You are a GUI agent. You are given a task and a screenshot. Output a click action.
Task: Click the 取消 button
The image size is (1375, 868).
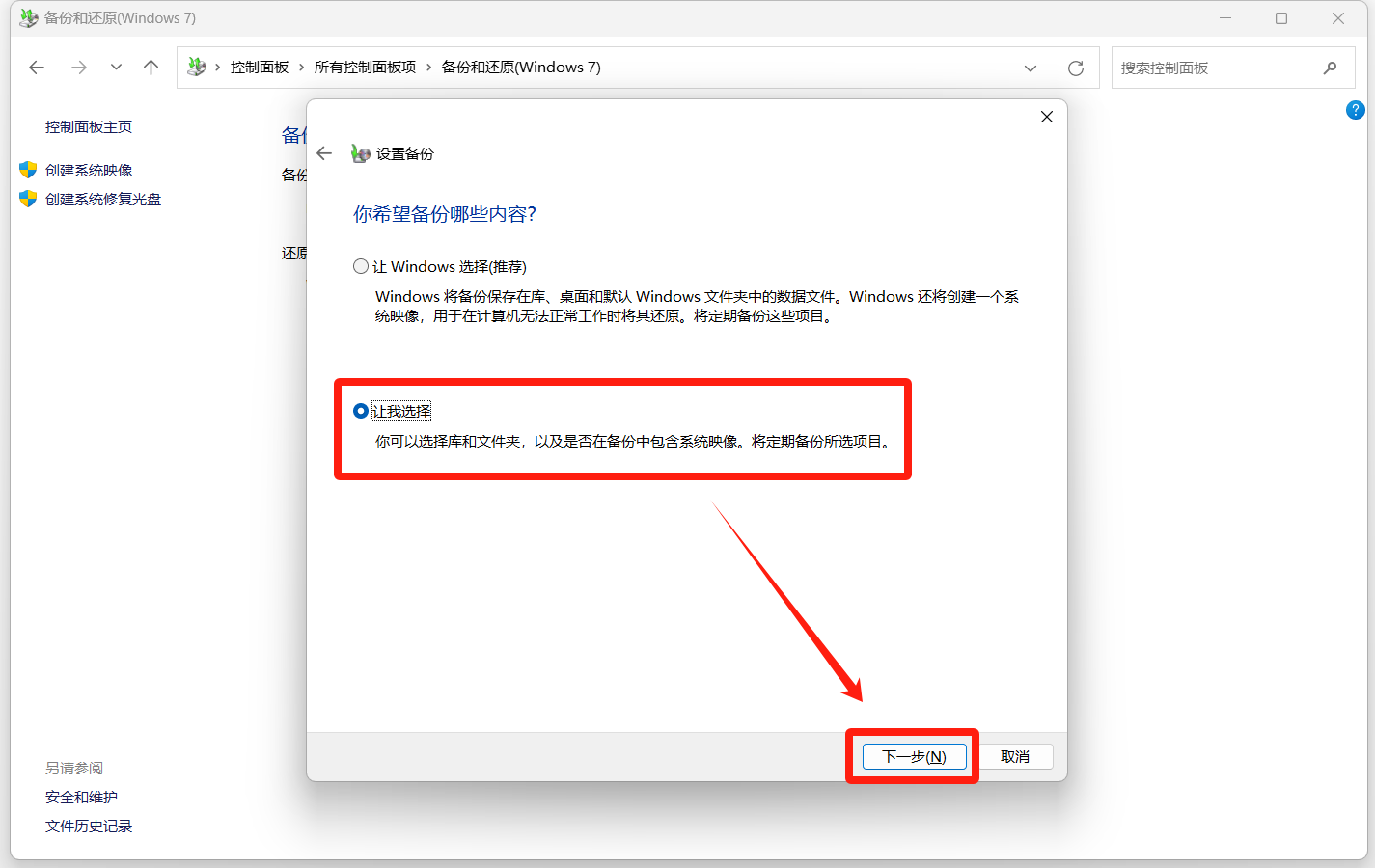tap(1014, 756)
